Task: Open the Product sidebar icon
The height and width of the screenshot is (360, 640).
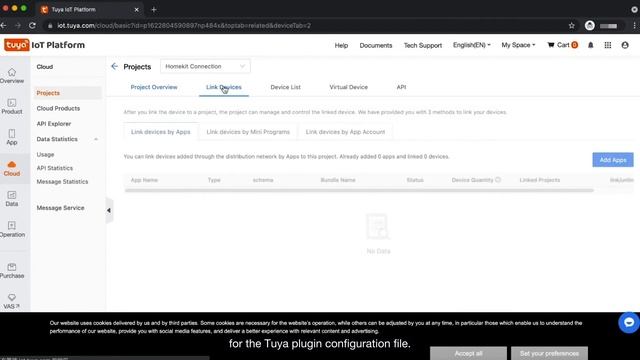Action: coord(11,106)
